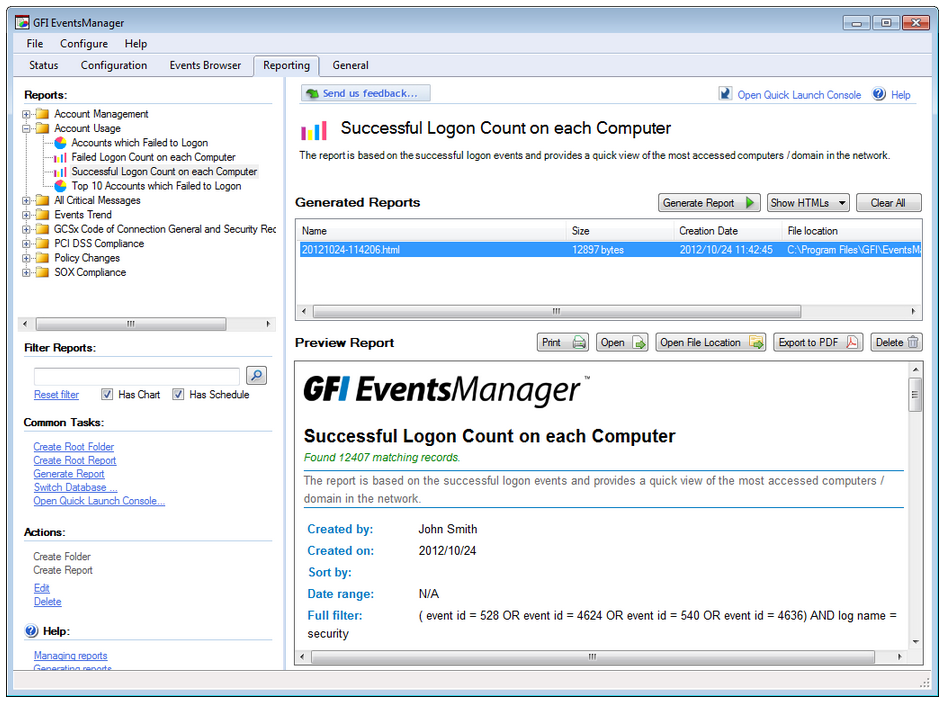Switch to the Configuration tab
Screen dimensions: 944x701
[x=114, y=65]
